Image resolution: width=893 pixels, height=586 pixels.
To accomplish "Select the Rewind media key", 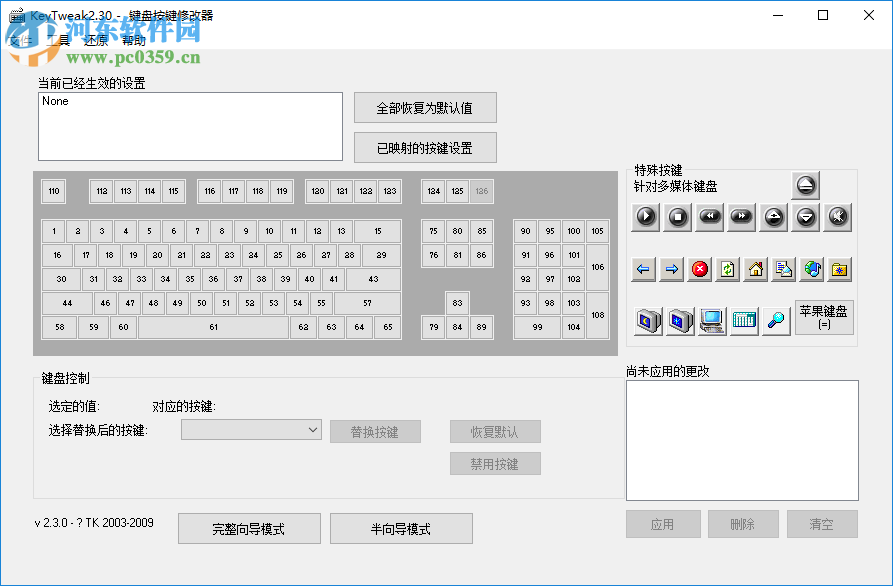I will 709,217.
